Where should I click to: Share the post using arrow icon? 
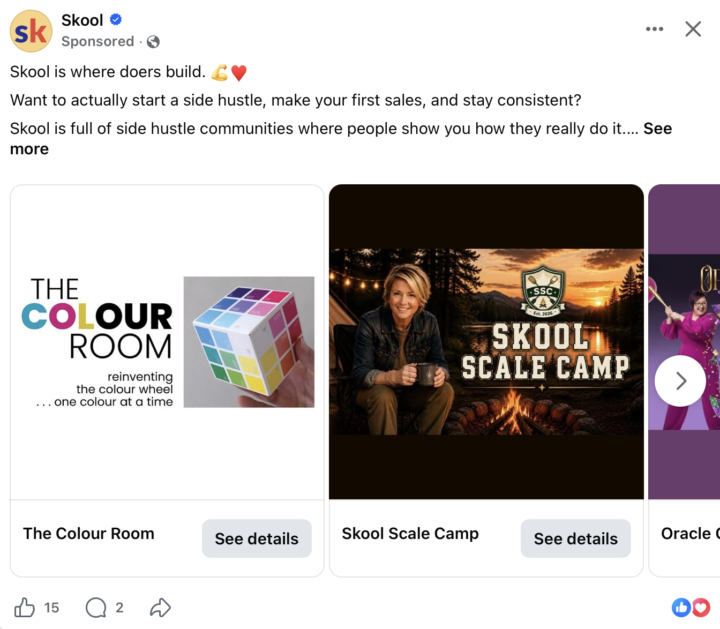point(160,607)
